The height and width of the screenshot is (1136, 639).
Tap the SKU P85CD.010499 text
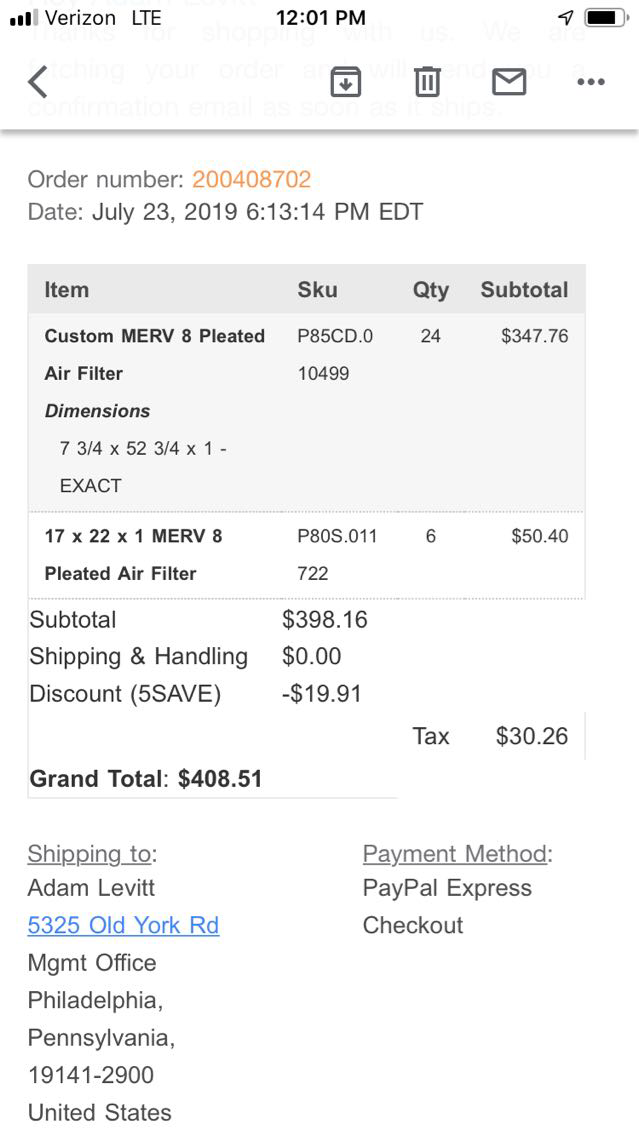[335, 354]
